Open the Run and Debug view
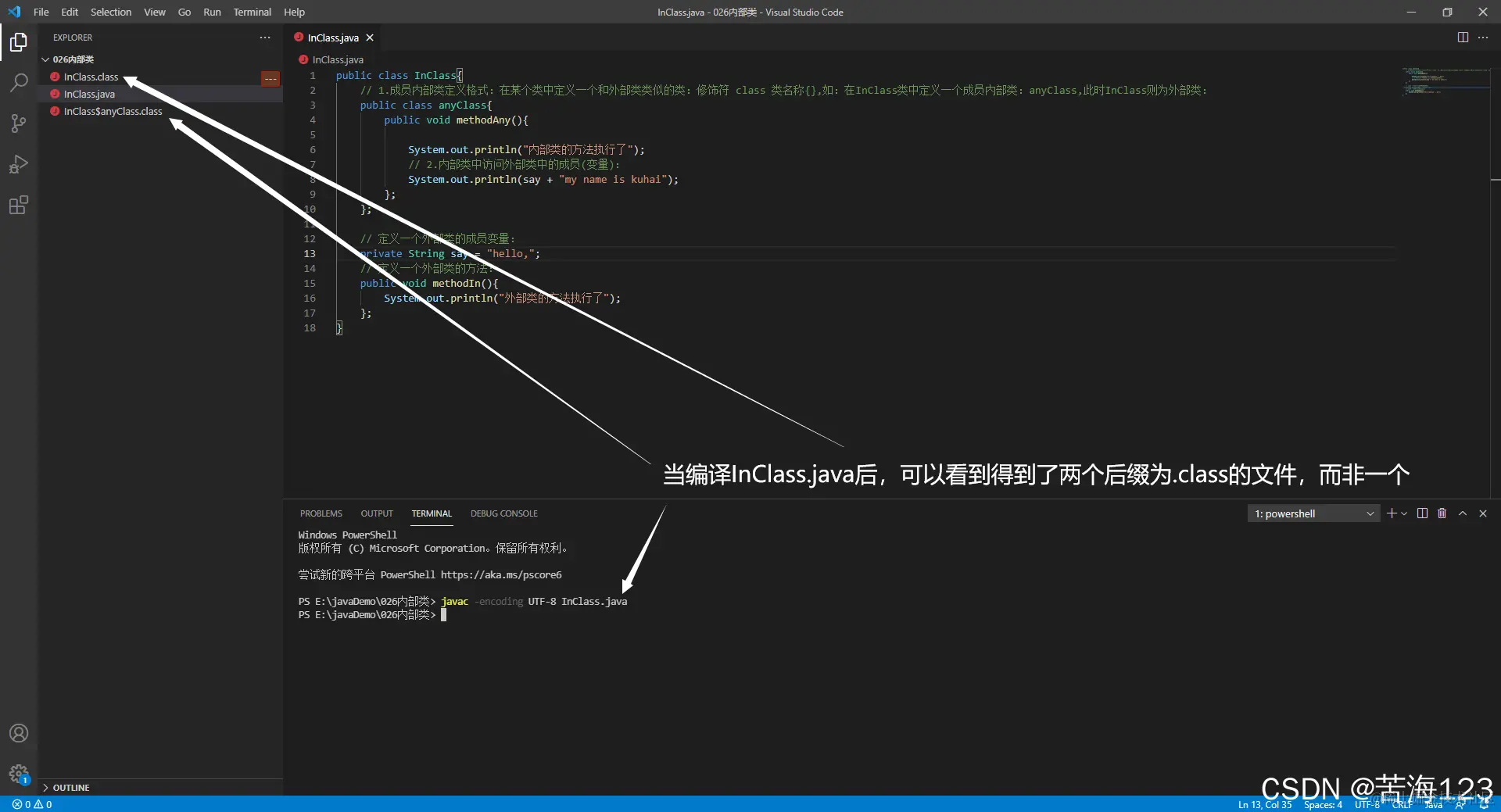The width and height of the screenshot is (1501, 812). click(x=19, y=164)
